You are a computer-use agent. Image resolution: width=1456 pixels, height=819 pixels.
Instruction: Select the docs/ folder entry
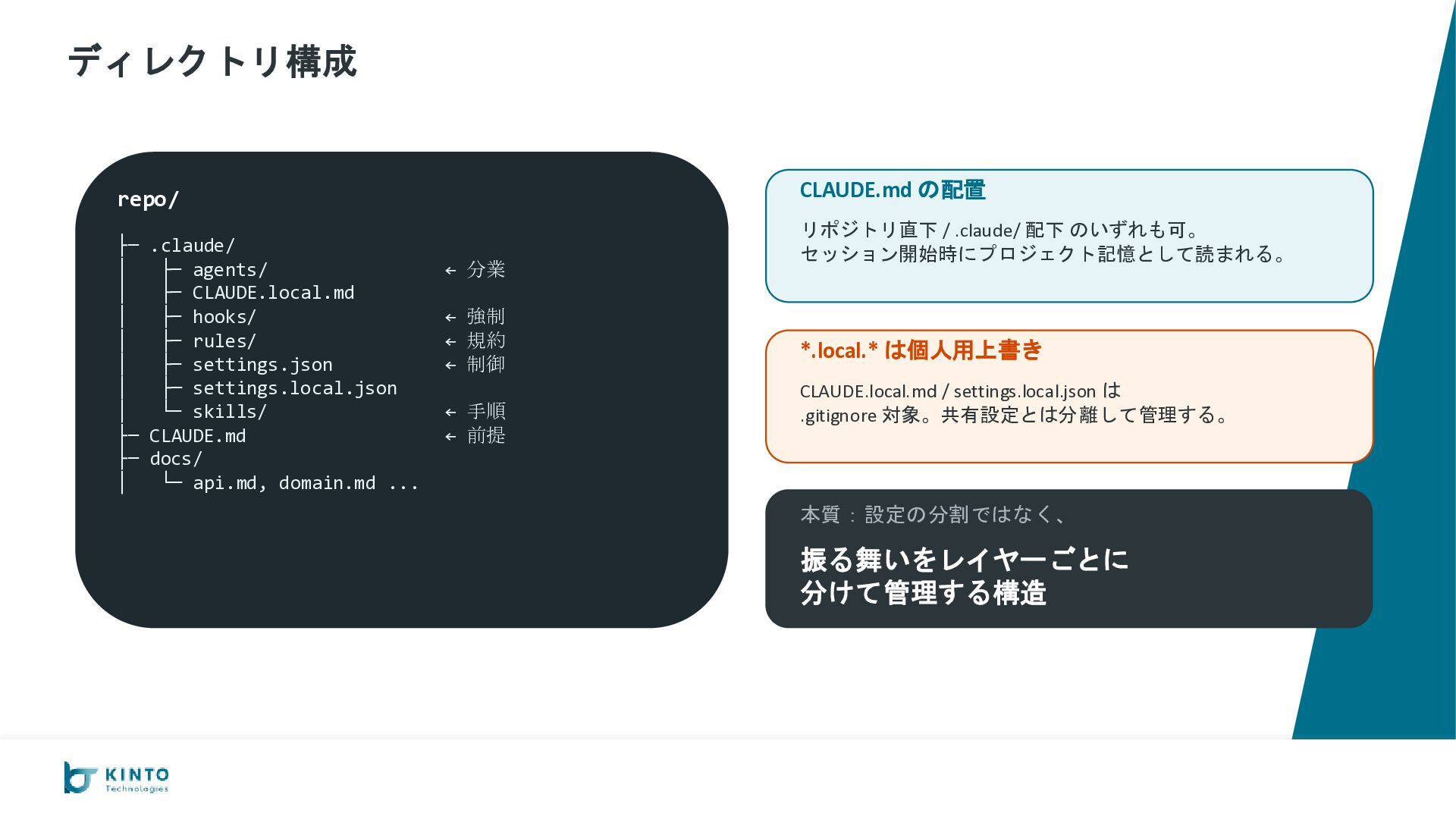176,459
